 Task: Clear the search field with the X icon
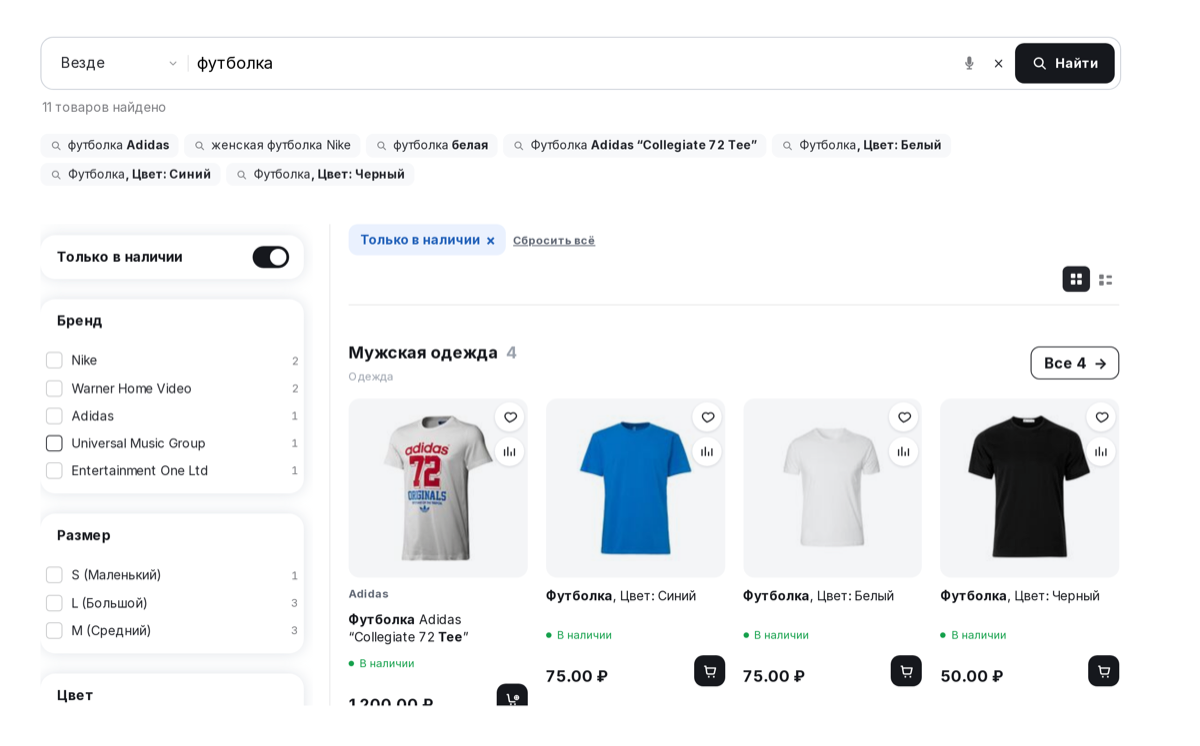pos(998,63)
